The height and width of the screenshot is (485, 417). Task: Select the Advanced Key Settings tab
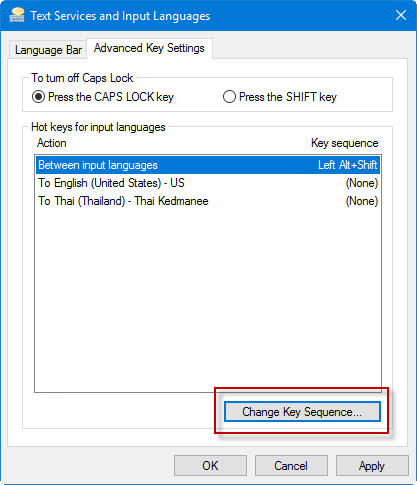(149, 48)
